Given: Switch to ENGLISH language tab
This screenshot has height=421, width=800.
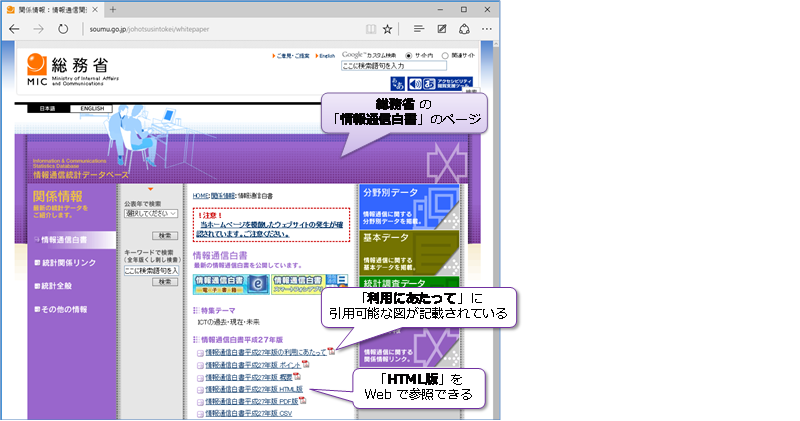Looking at the screenshot, I should pyautogui.click(x=92, y=108).
